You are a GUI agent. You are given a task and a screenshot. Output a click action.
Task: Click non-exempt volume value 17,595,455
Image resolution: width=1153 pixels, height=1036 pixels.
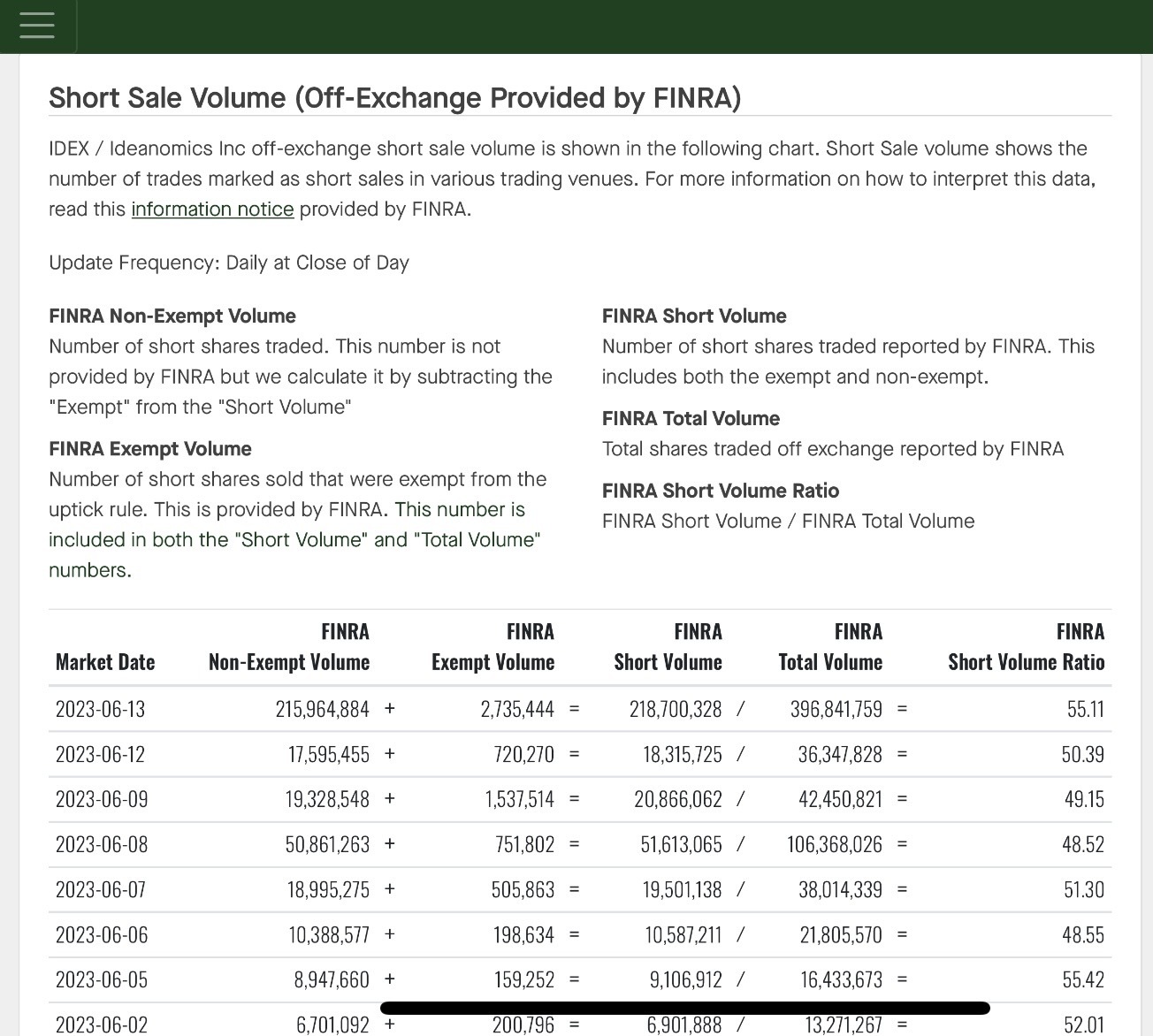[329, 755]
